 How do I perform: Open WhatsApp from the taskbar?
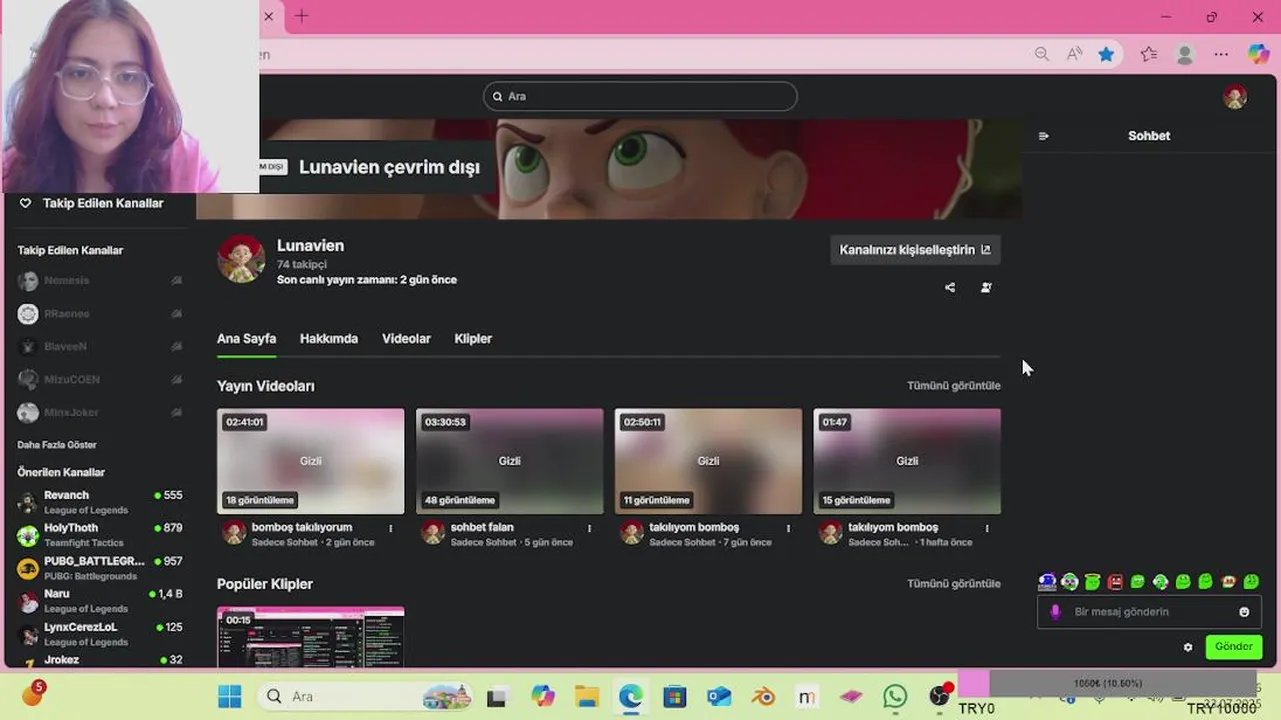click(x=895, y=696)
